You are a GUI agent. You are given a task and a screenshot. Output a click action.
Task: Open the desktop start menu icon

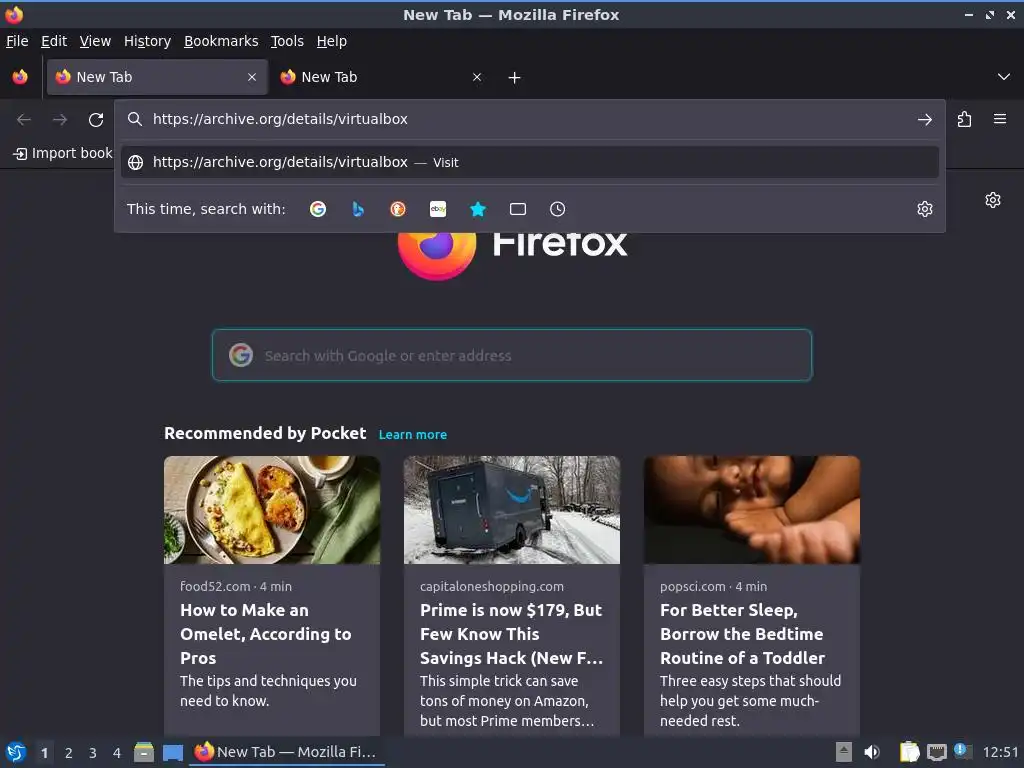(16, 752)
